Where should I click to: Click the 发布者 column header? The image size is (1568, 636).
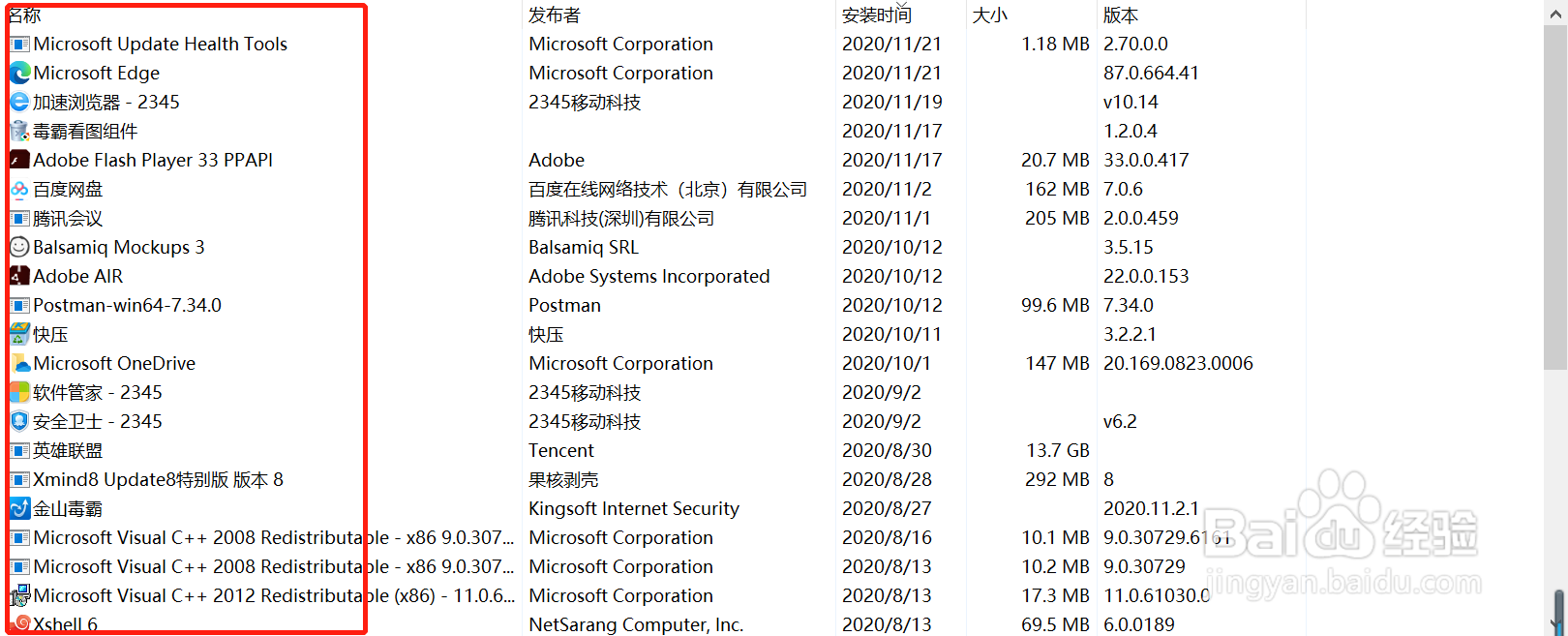(554, 15)
